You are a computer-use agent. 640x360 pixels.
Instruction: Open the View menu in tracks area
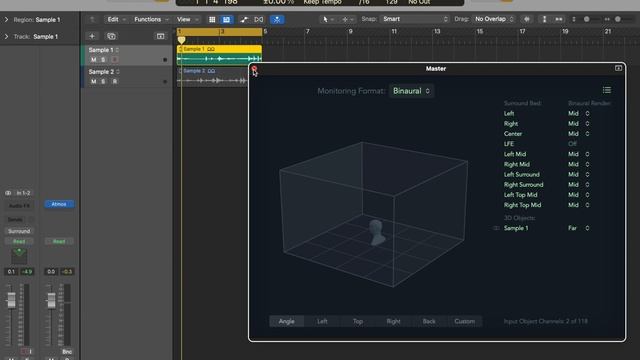point(187,19)
